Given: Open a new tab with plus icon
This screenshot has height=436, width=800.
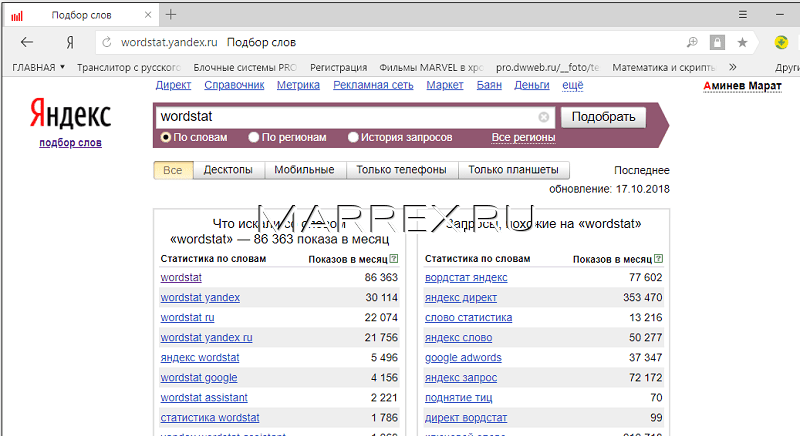Looking at the screenshot, I should pos(171,15).
